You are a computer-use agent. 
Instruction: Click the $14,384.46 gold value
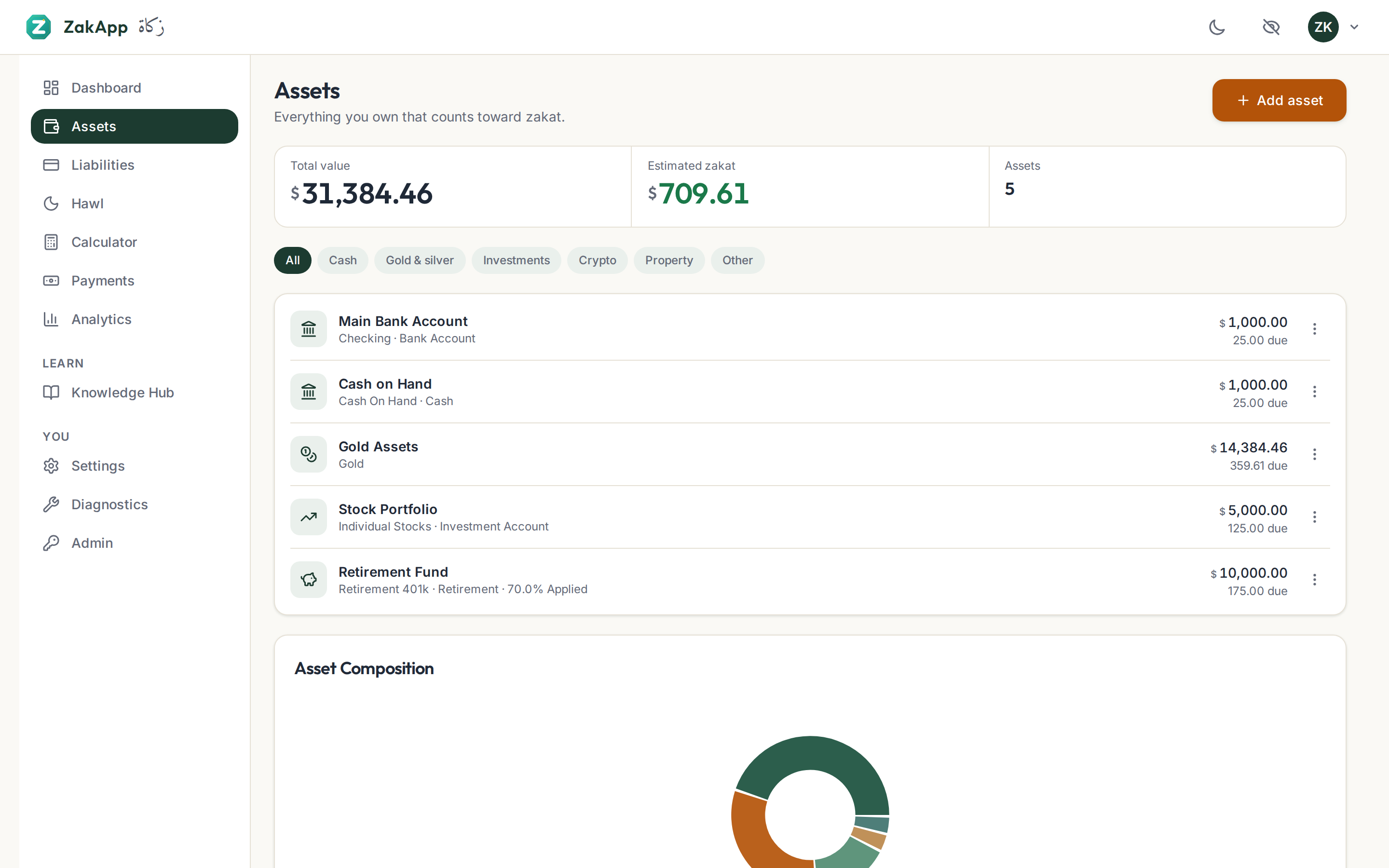point(1249,447)
